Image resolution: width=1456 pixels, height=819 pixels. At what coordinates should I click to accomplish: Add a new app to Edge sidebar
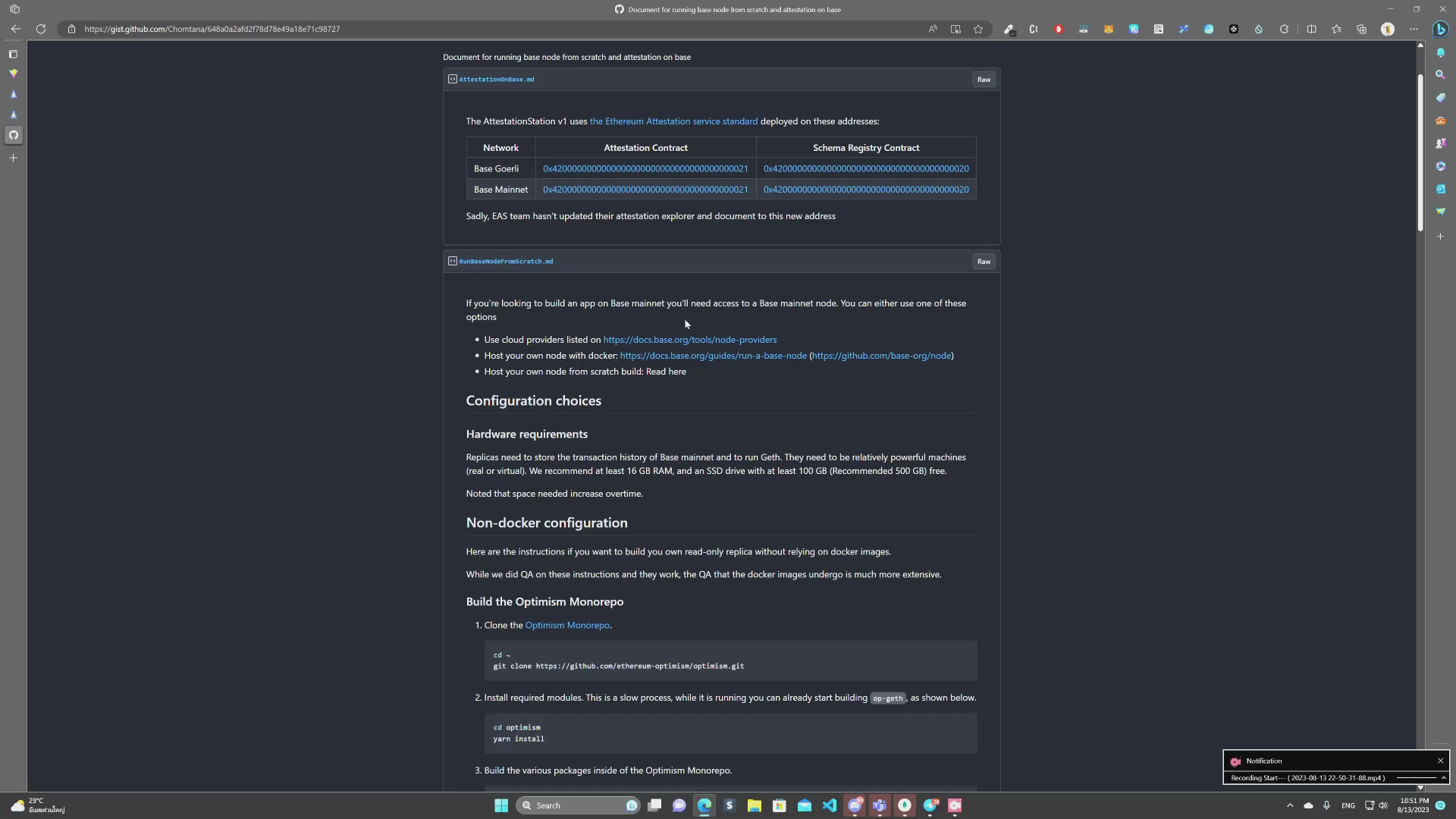tap(1440, 237)
